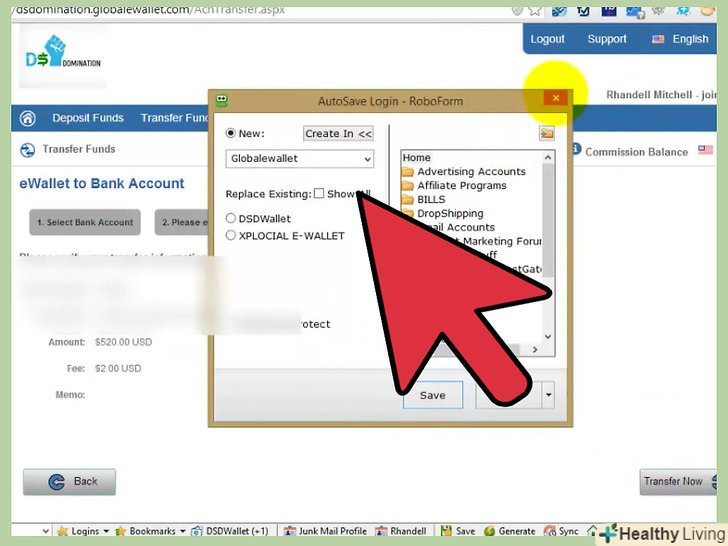Click folder list scroll right arrow
728x546 pixels.
535,350
